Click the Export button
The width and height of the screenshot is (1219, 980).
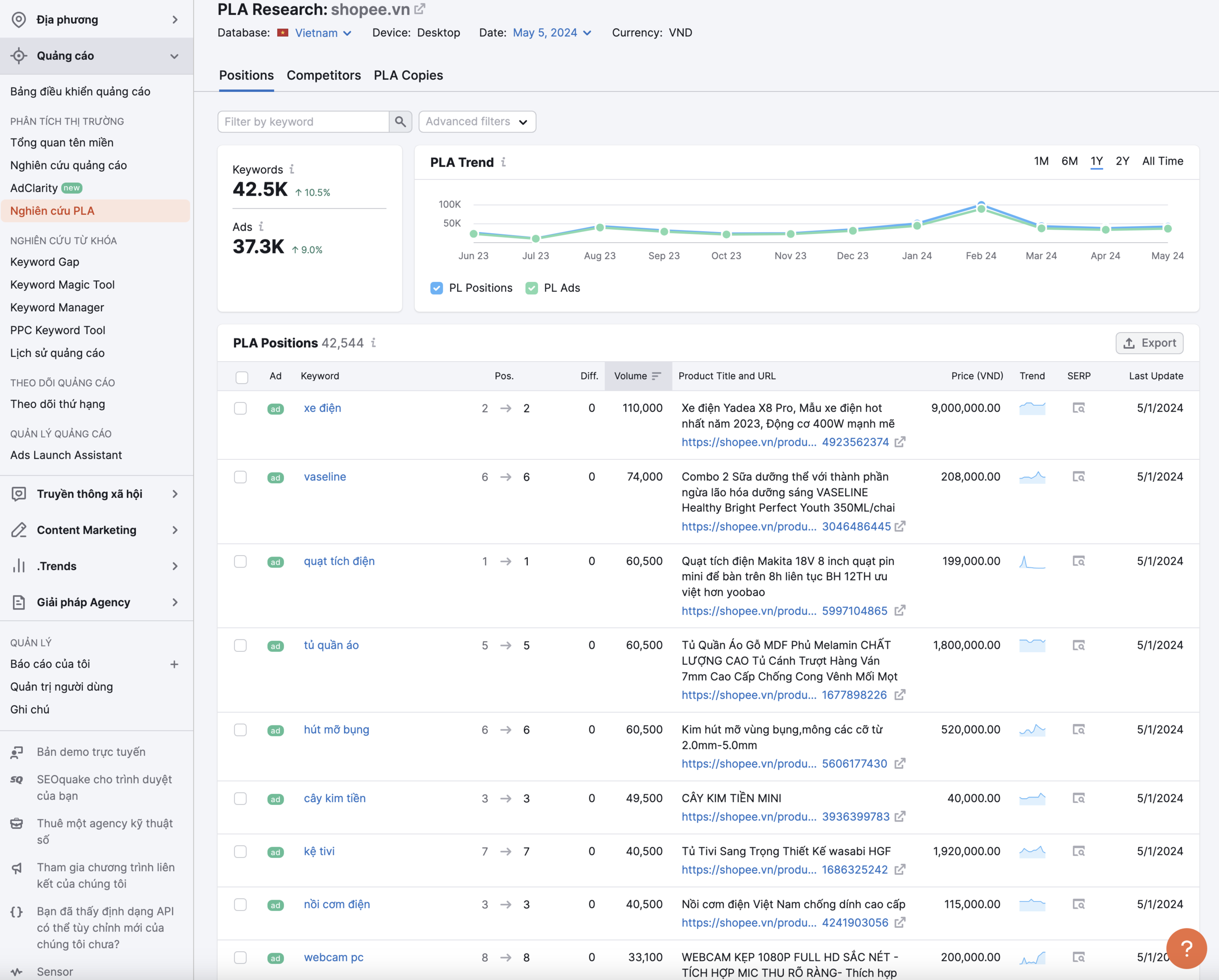click(1149, 343)
